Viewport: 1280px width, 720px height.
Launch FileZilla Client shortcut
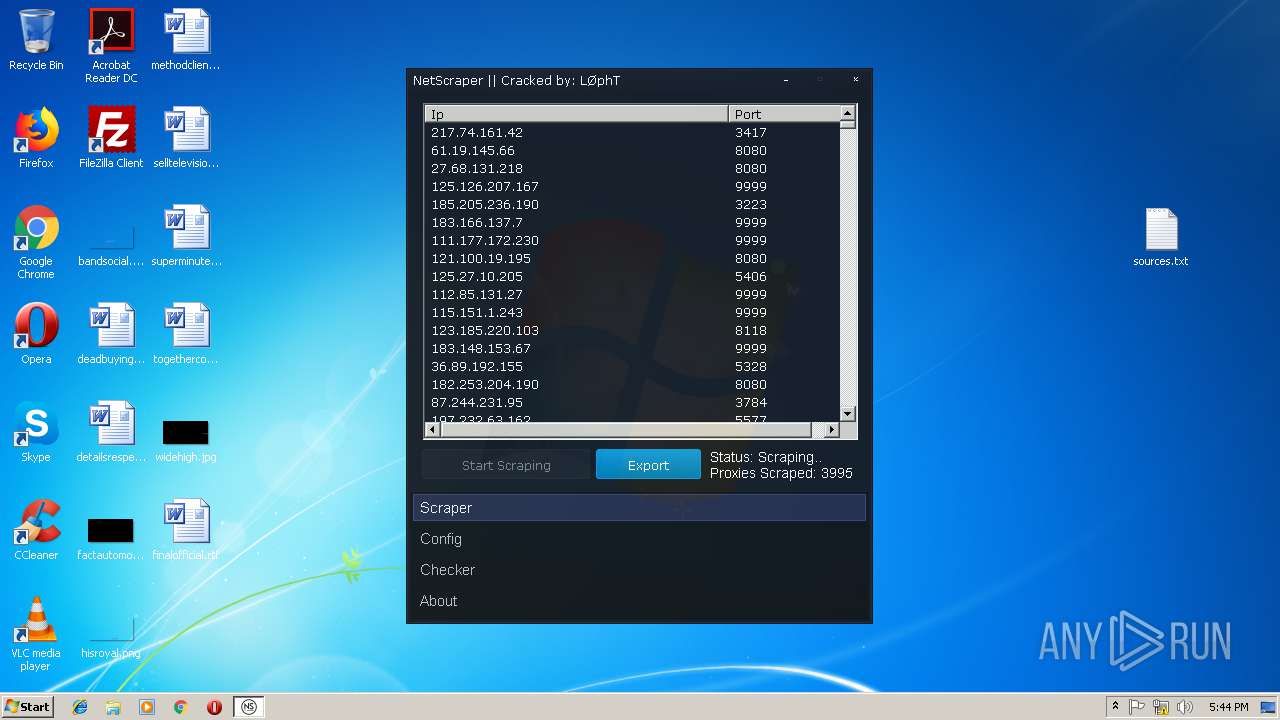(111, 138)
